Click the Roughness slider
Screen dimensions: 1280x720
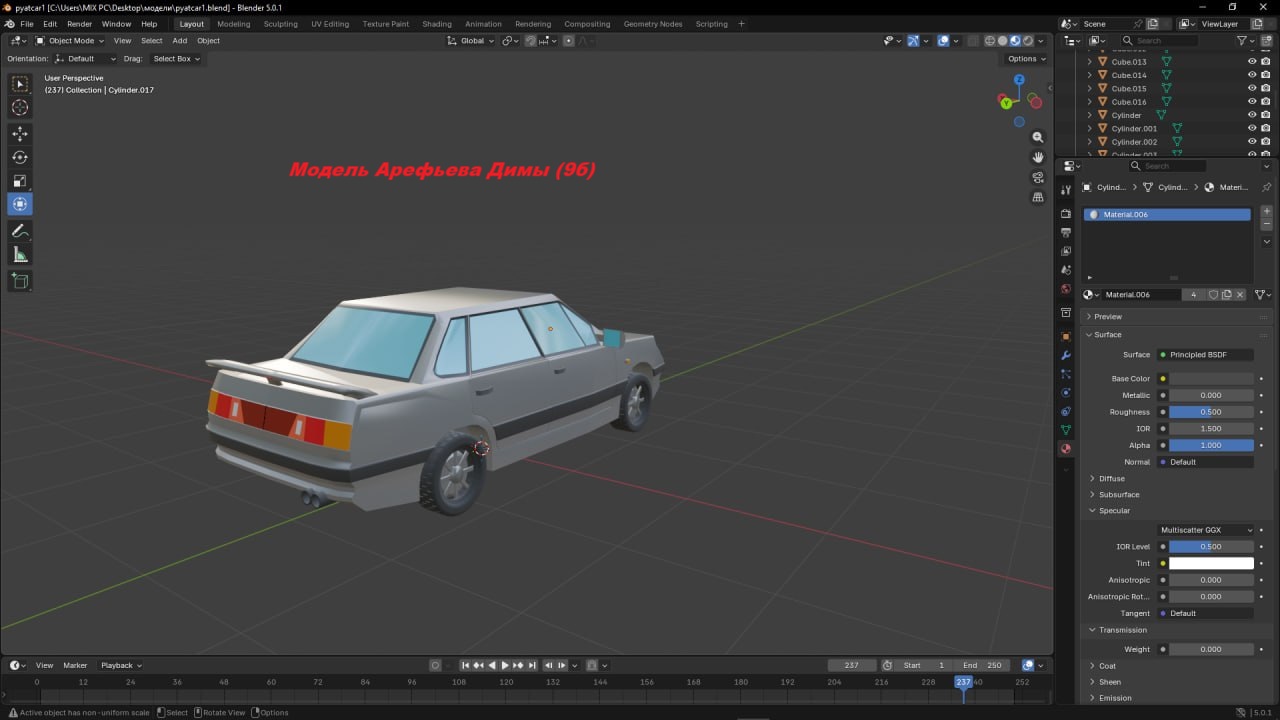(1211, 412)
